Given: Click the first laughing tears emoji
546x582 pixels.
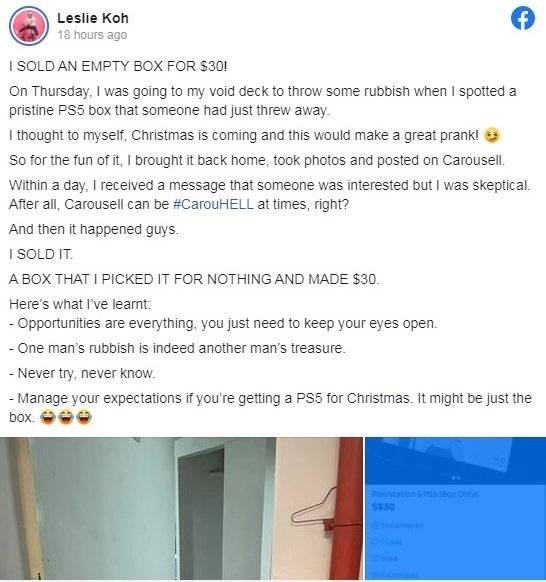Looking at the screenshot, I should click(48, 417).
